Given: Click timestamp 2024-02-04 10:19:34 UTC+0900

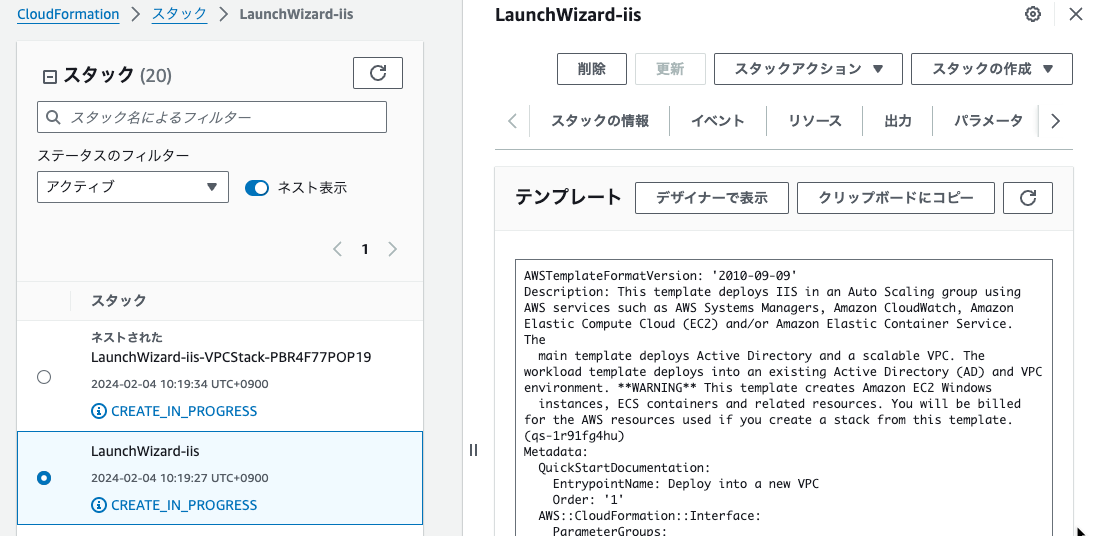Looking at the screenshot, I should coord(180,384).
